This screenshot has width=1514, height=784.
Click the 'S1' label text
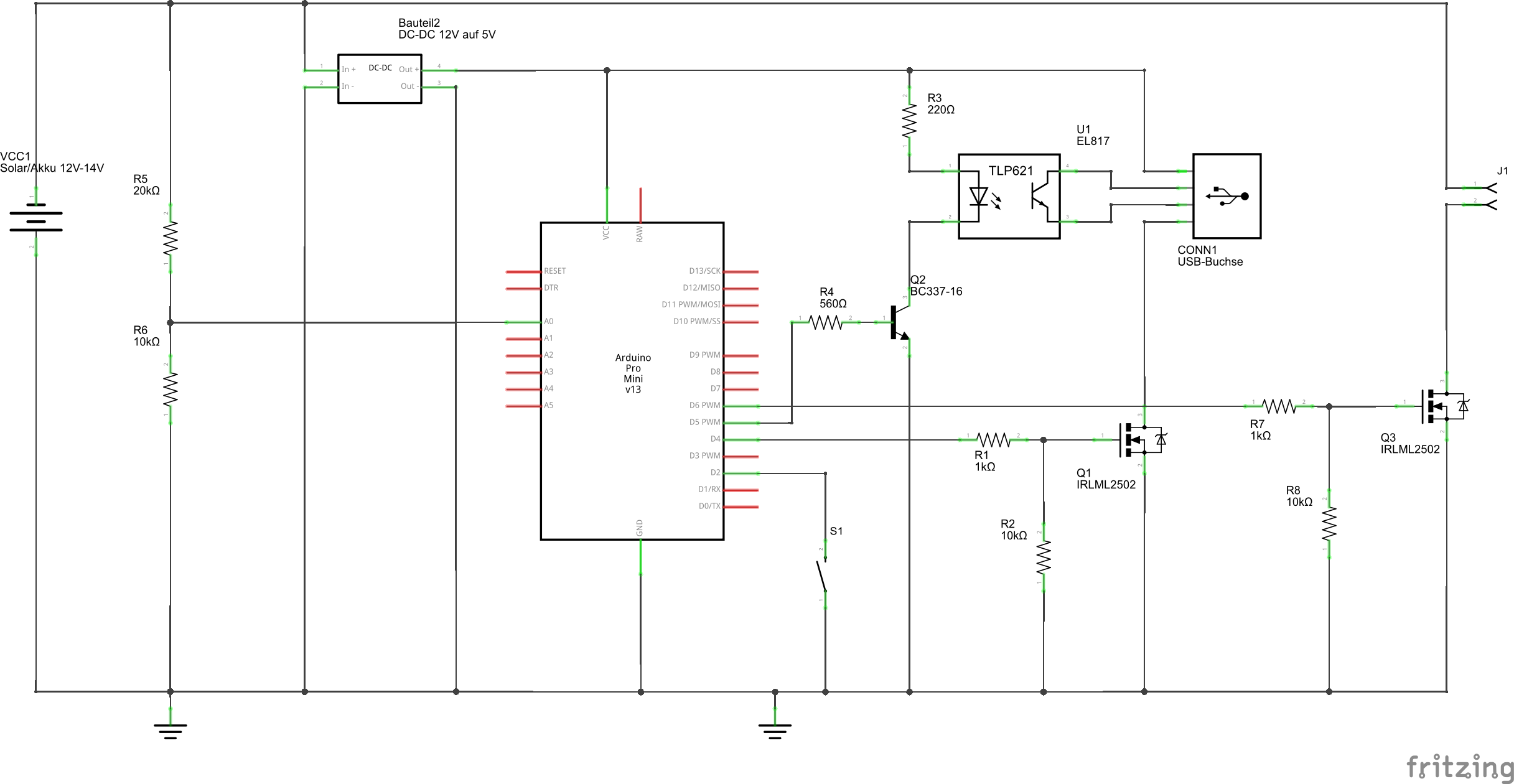(x=836, y=531)
